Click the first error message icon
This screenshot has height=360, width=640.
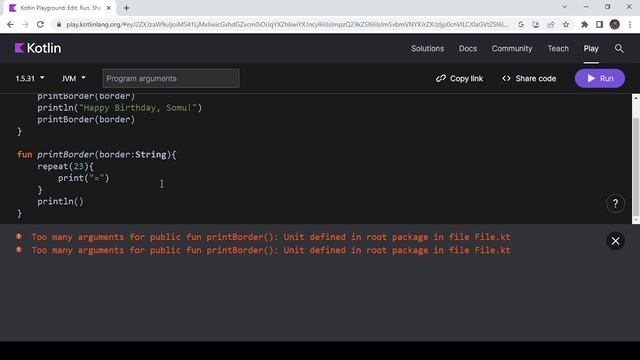(x=19, y=236)
